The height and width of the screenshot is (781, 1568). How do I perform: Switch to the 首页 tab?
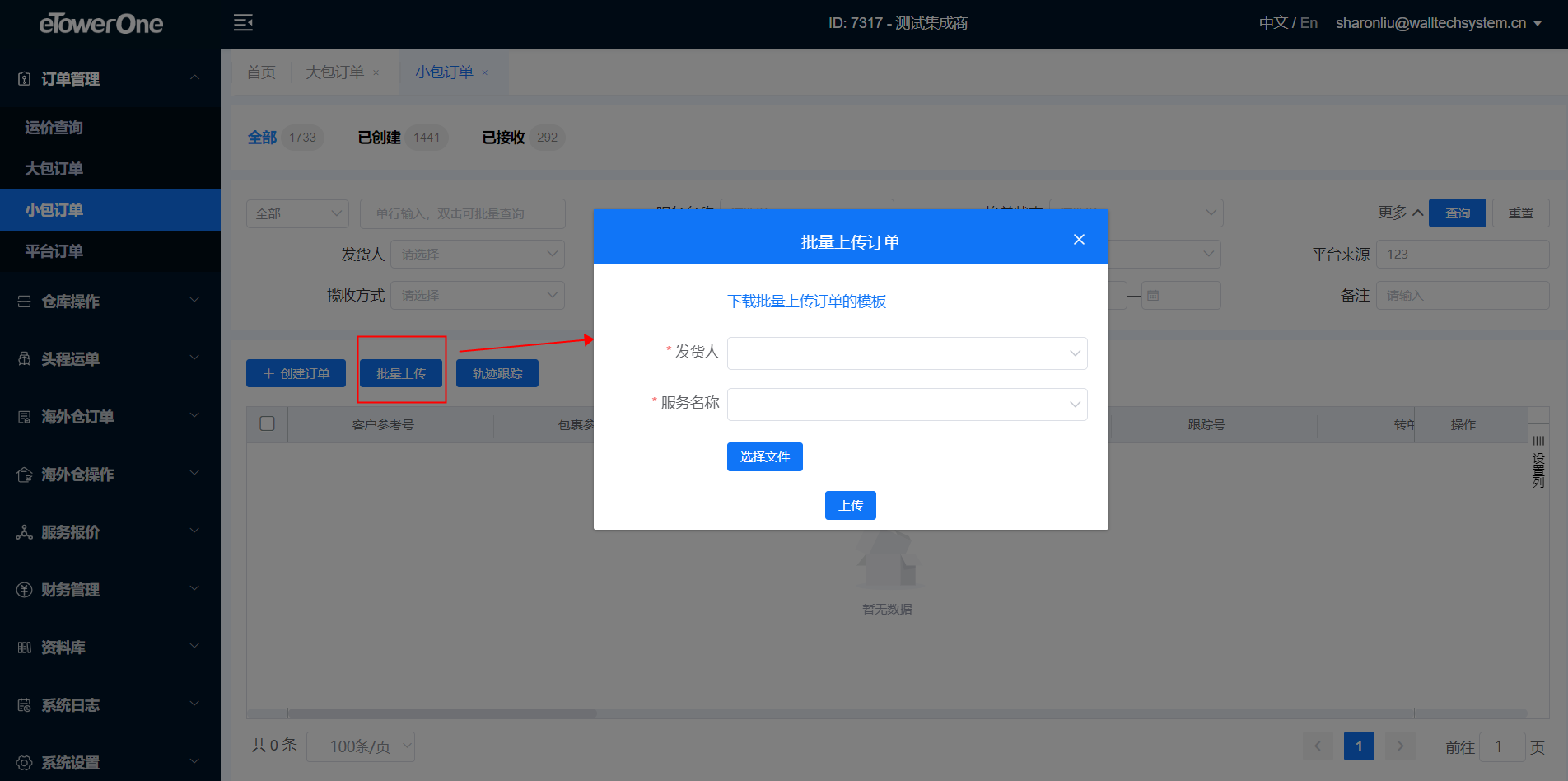[261, 72]
